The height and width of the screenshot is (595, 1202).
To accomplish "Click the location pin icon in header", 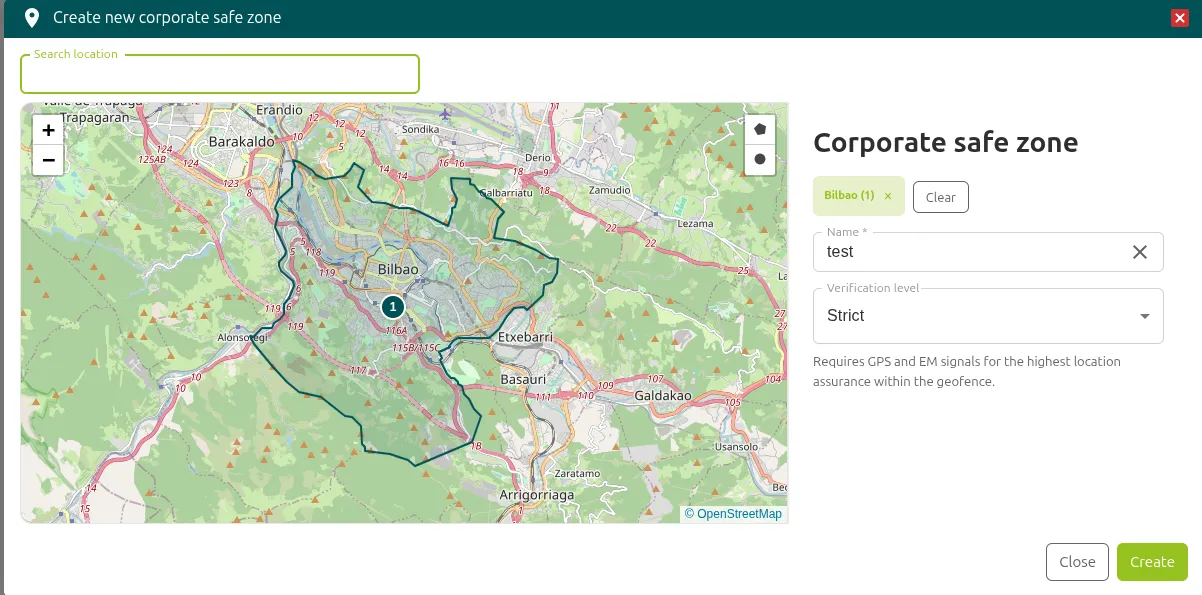I will [32, 18].
